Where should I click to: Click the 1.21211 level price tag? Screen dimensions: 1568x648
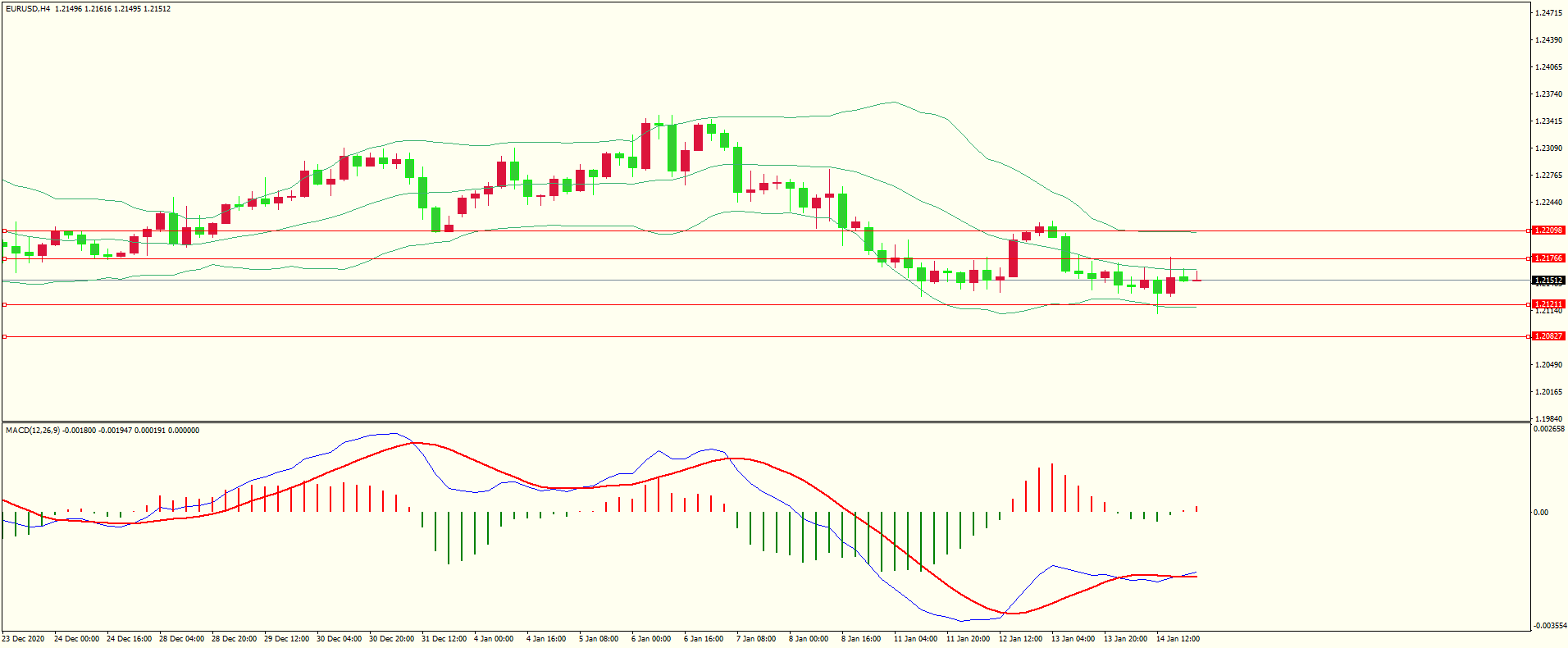tap(1548, 304)
